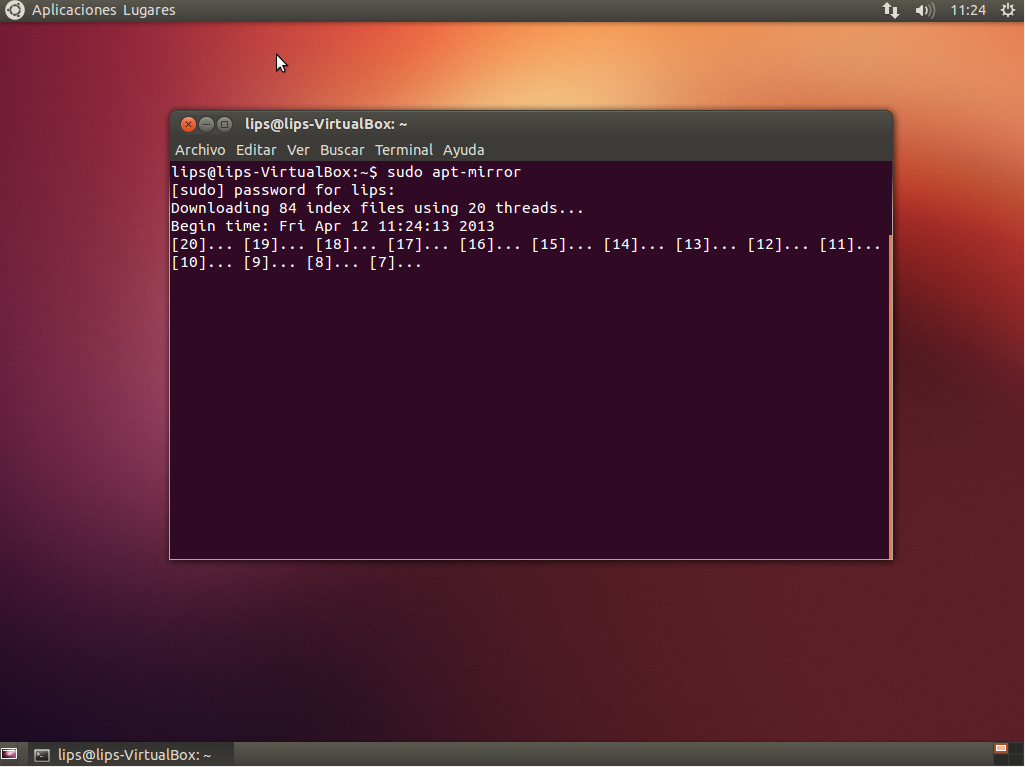This screenshot has width=1025, height=767.
Task: Click the show desktop icon in bottom panel
Action: click(x=10, y=755)
